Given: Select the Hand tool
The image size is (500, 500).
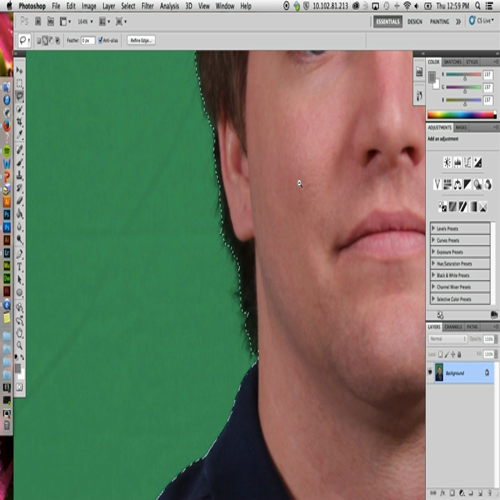Looking at the screenshot, I should pyautogui.click(x=19, y=333).
